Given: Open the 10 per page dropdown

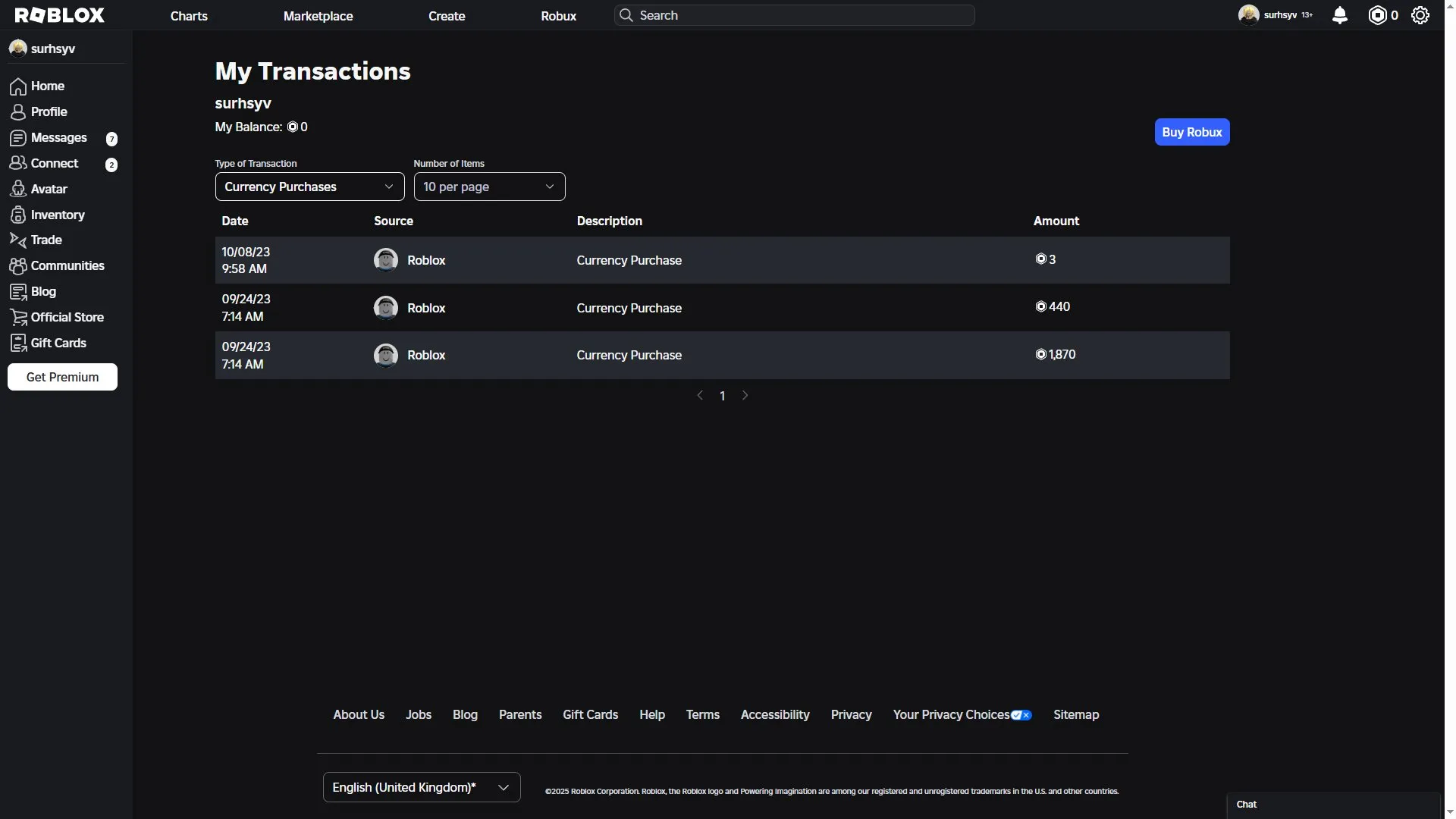Looking at the screenshot, I should point(489,187).
